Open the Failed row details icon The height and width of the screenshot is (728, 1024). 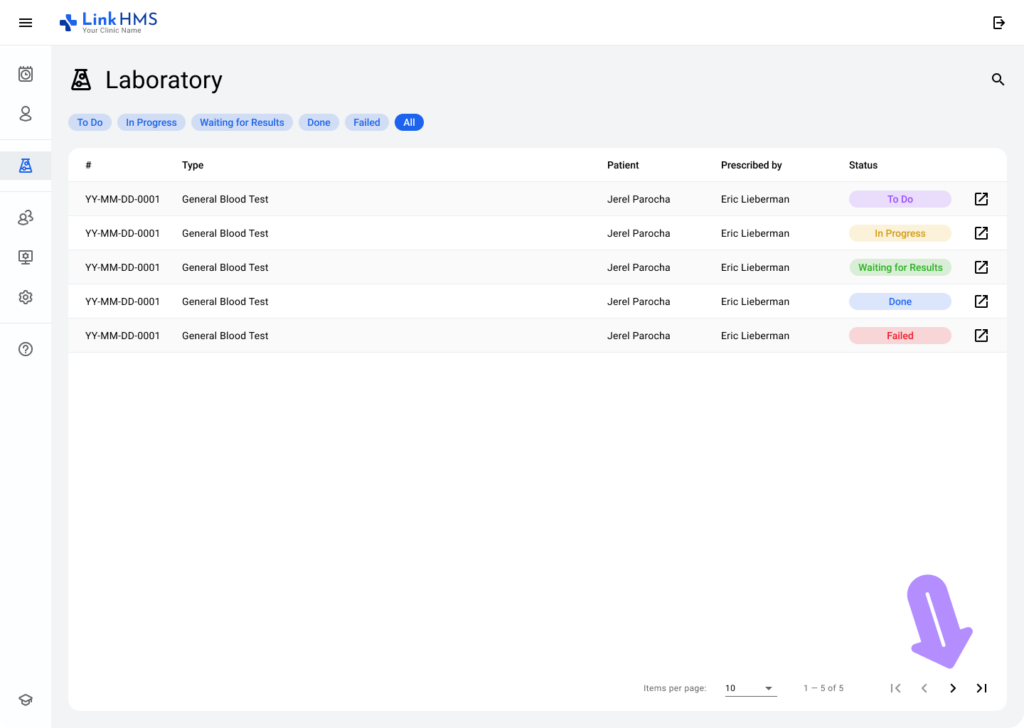pyautogui.click(x=981, y=336)
